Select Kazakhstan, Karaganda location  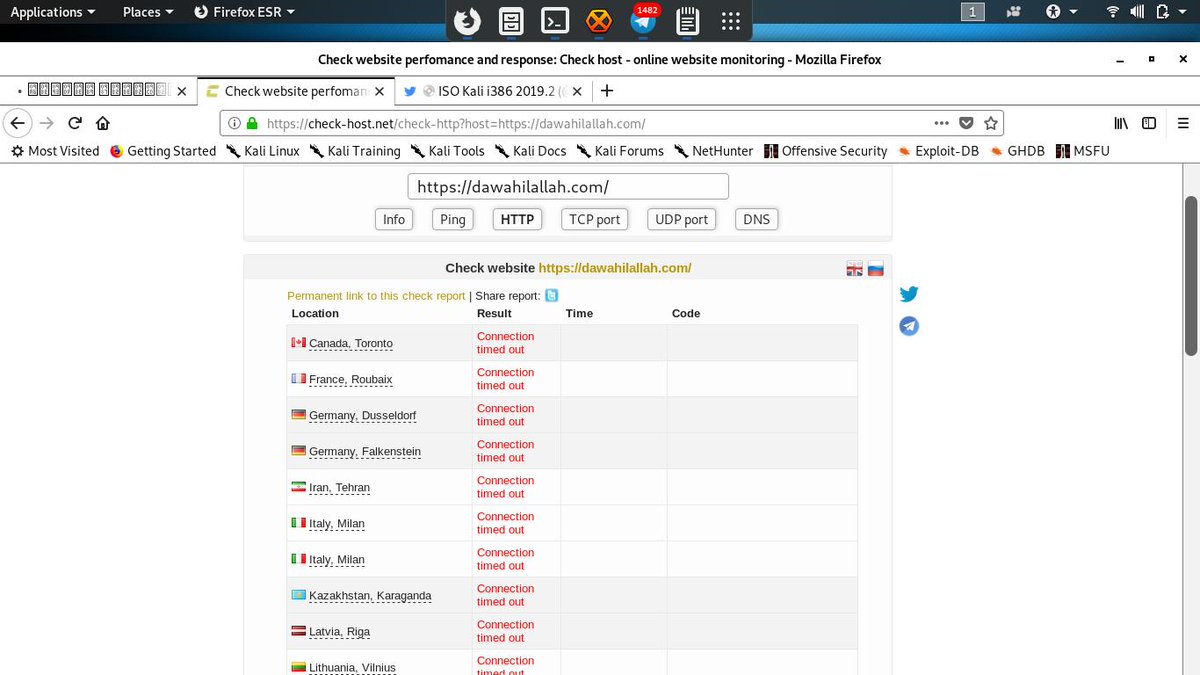pos(370,596)
